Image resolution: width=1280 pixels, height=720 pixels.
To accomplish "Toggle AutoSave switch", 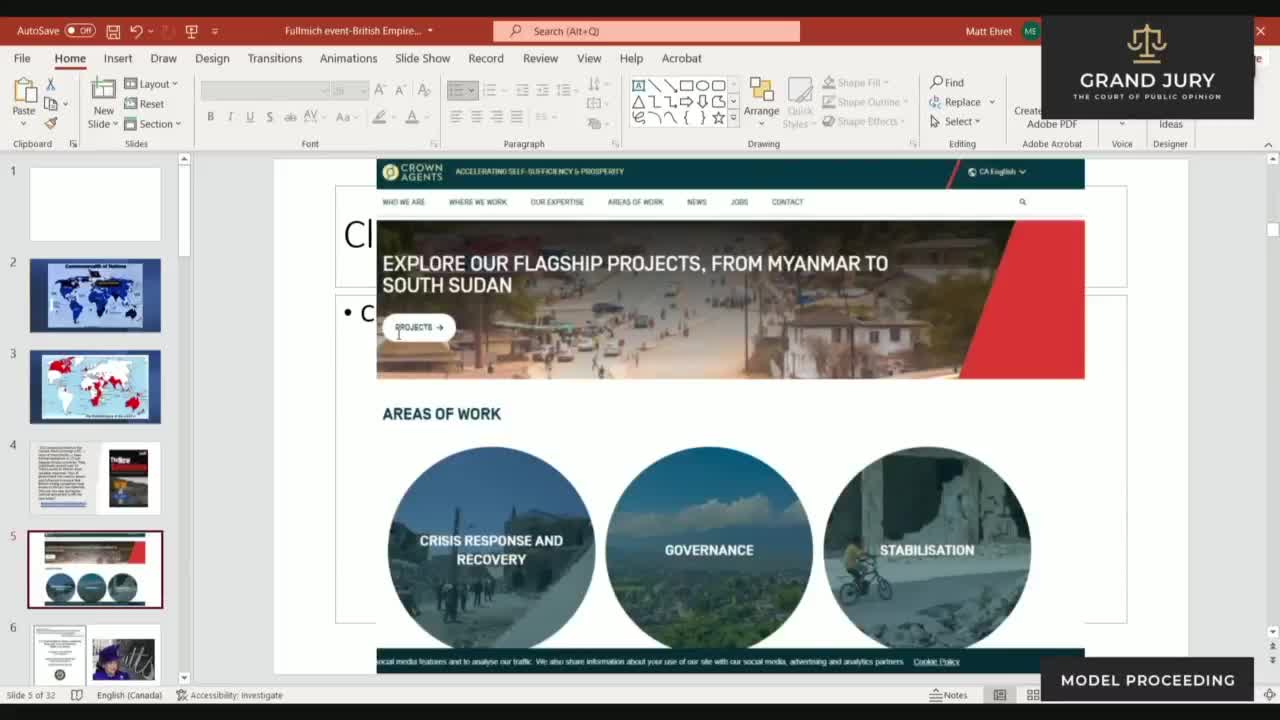I will click(x=80, y=31).
